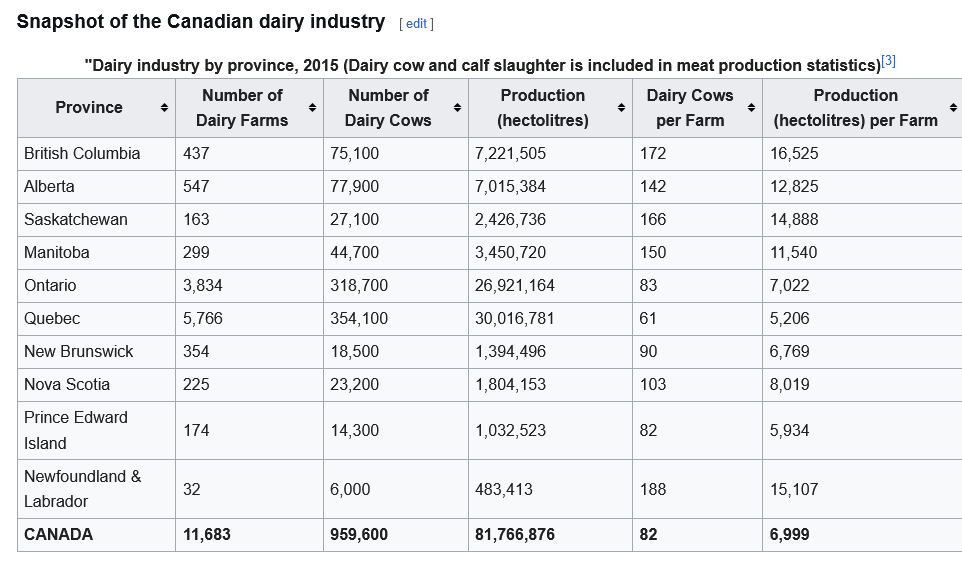Open the edit link beside section heading
The height and width of the screenshot is (567, 962).
pos(416,23)
